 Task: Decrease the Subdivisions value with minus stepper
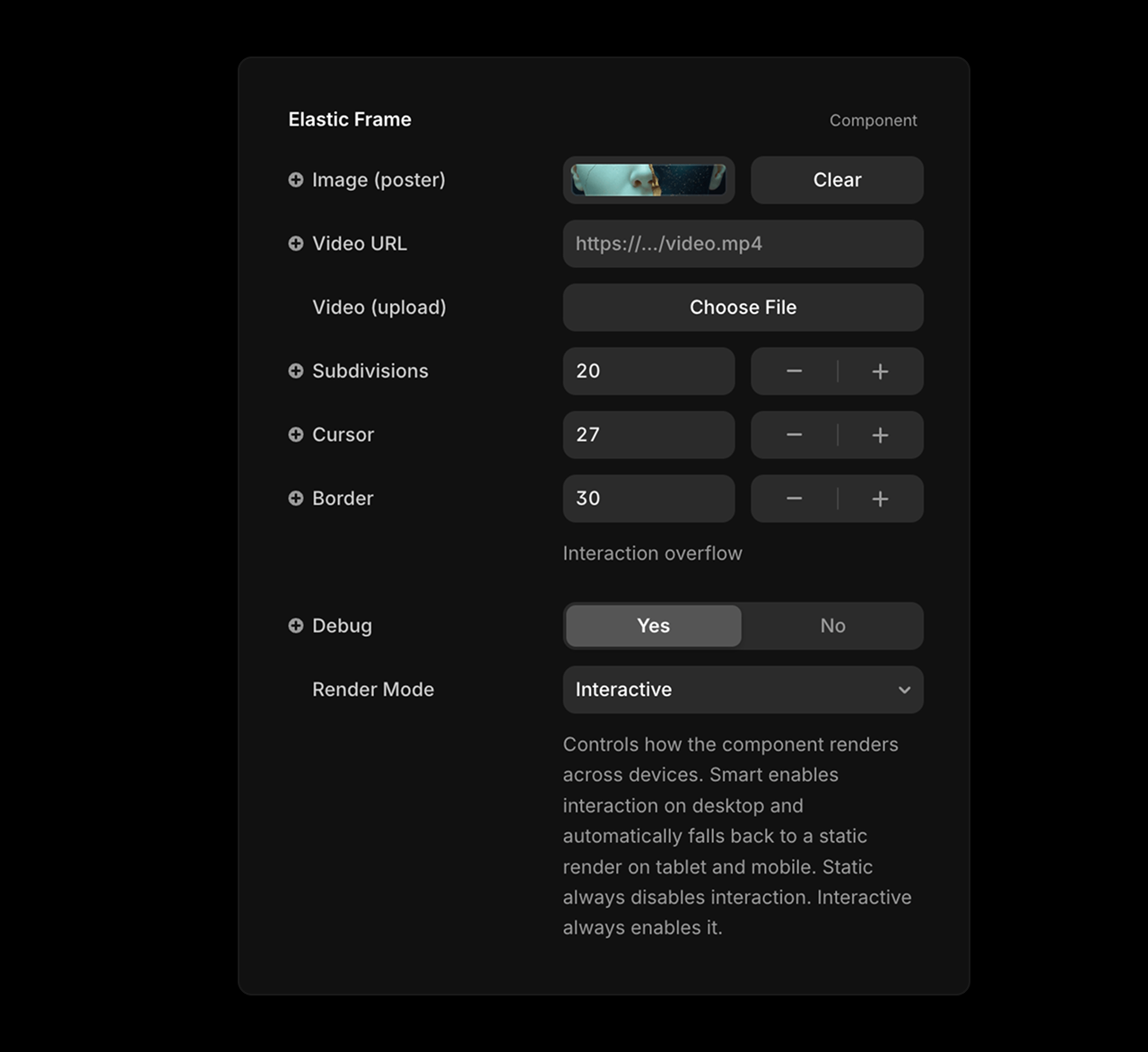(x=794, y=371)
